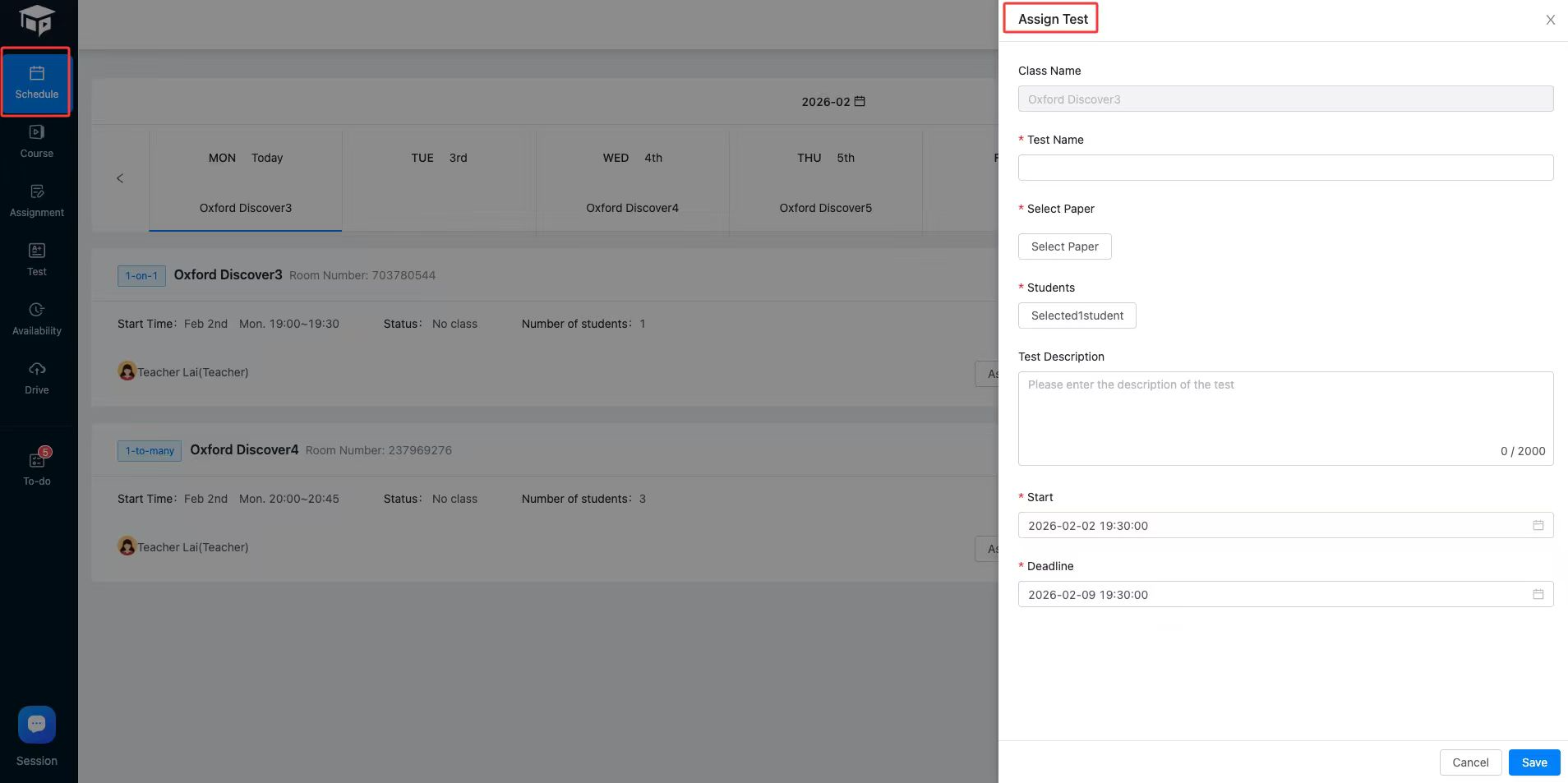Open the Deadline date picker field

pyautogui.click(x=1284, y=594)
